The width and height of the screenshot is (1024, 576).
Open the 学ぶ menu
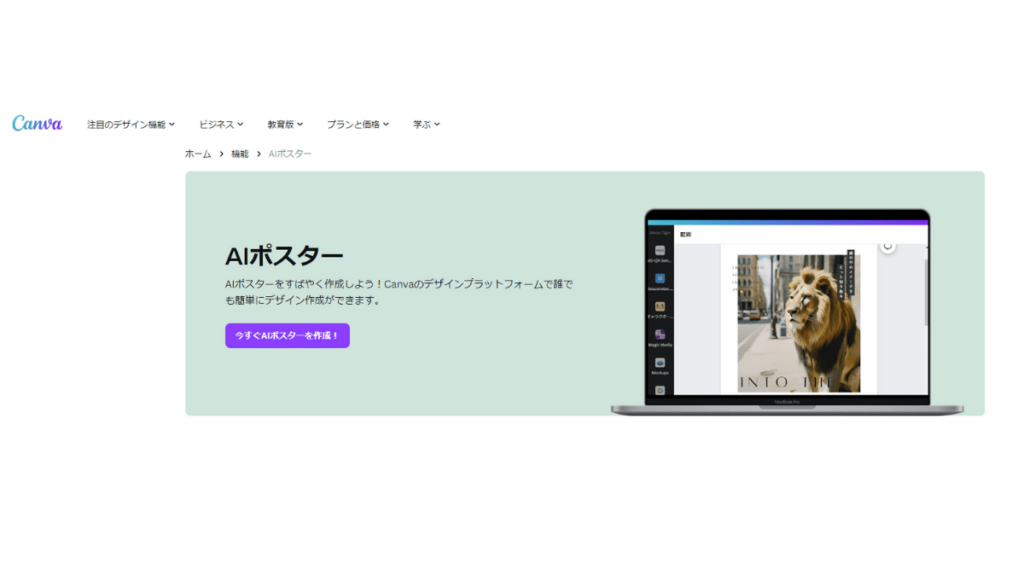426,125
